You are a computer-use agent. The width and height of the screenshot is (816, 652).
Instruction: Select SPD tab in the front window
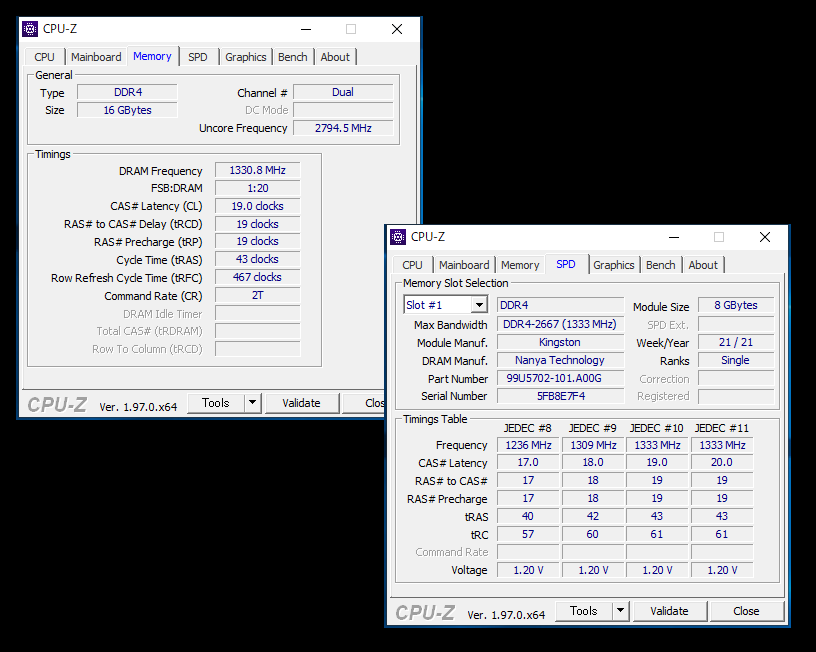tap(566, 264)
